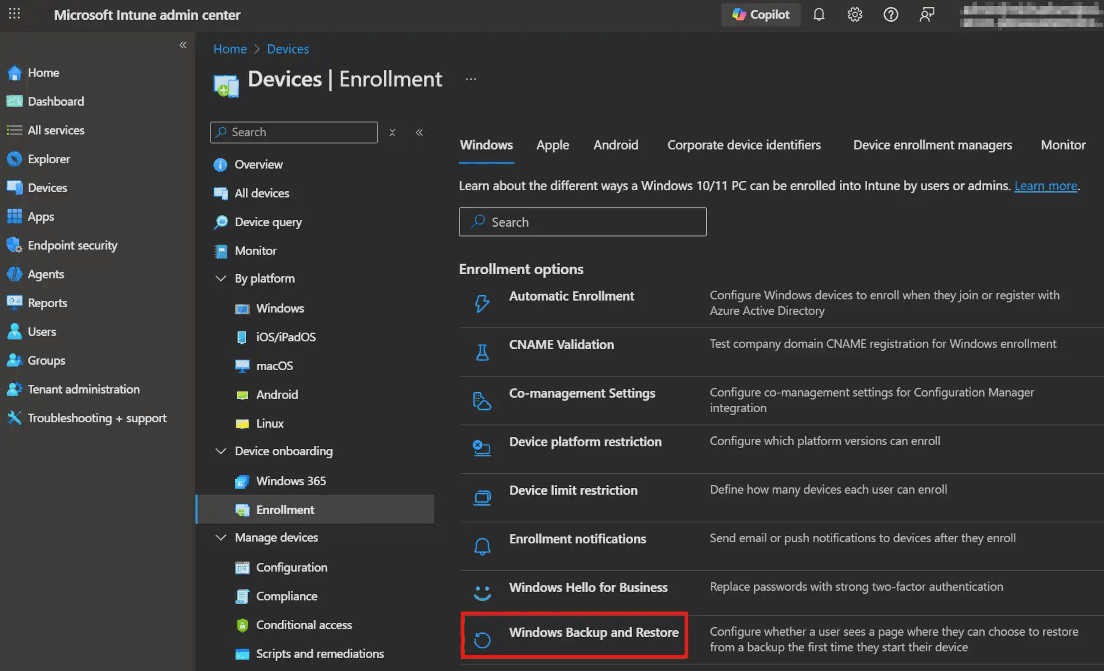Open the app launcher waffle icon
The width and height of the screenshot is (1104, 671).
pos(14,15)
